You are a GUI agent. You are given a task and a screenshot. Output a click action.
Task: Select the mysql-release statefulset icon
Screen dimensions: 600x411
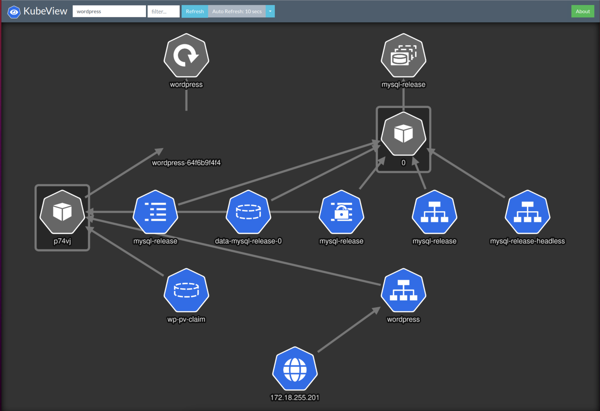(x=403, y=56)
